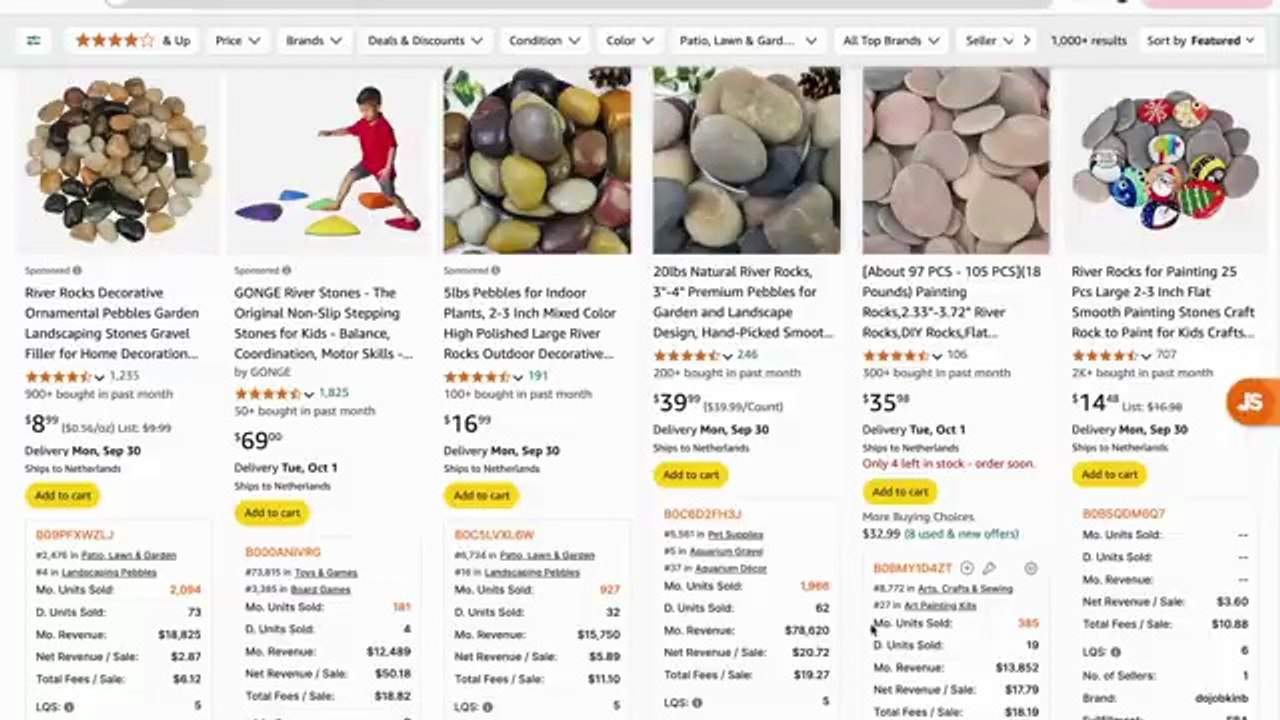Open the 5lbs mixed color pebbles thumbnail
This screenshot has width=1280, height=720.
click(537, 160)
